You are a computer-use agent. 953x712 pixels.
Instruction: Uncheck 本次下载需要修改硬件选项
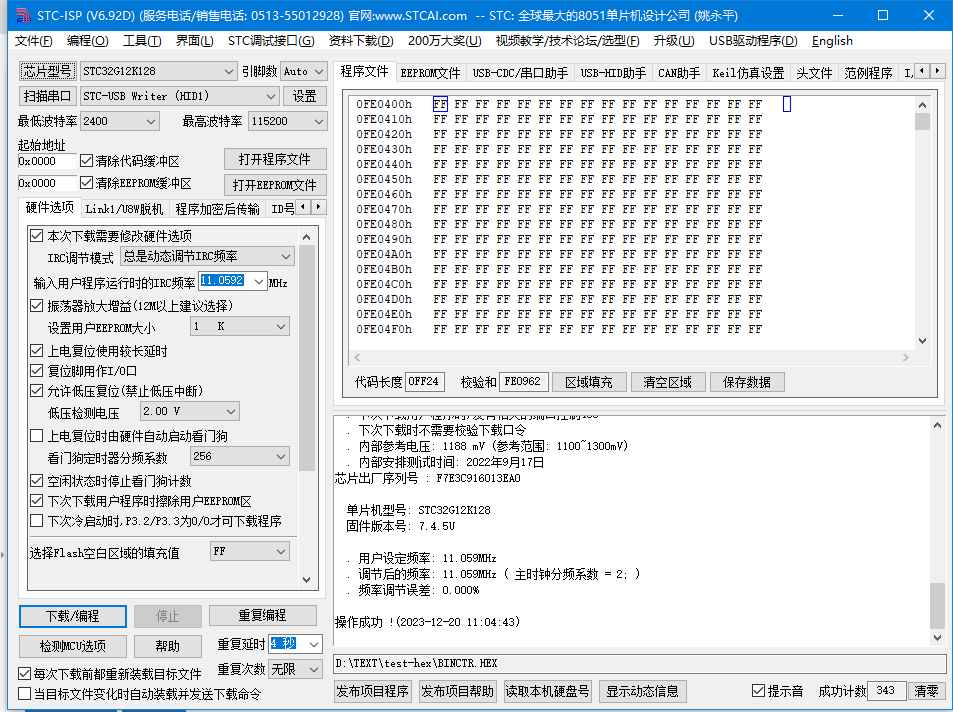[x=36, y=235]
